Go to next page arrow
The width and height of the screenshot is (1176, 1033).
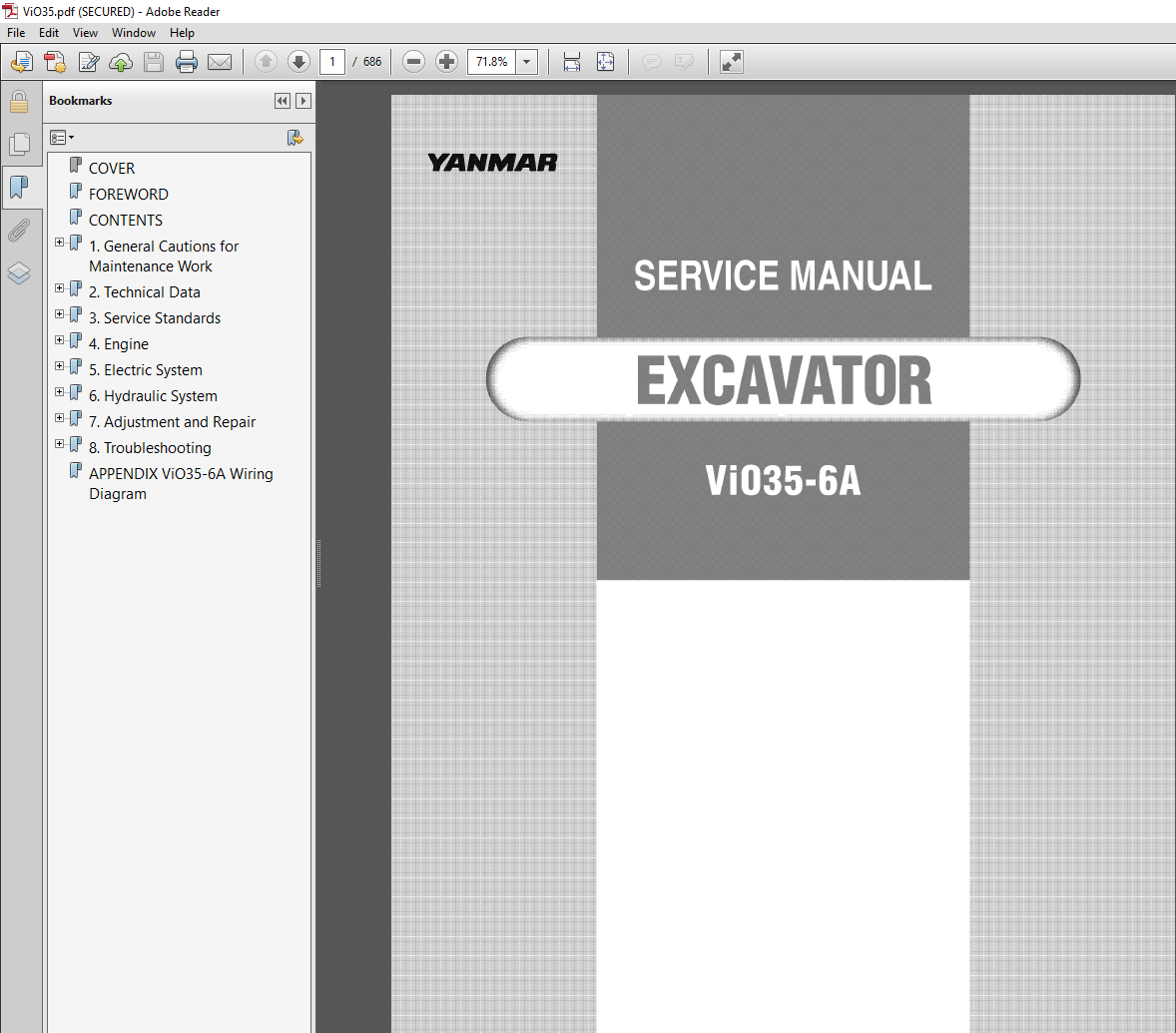(x=298, y=62)
